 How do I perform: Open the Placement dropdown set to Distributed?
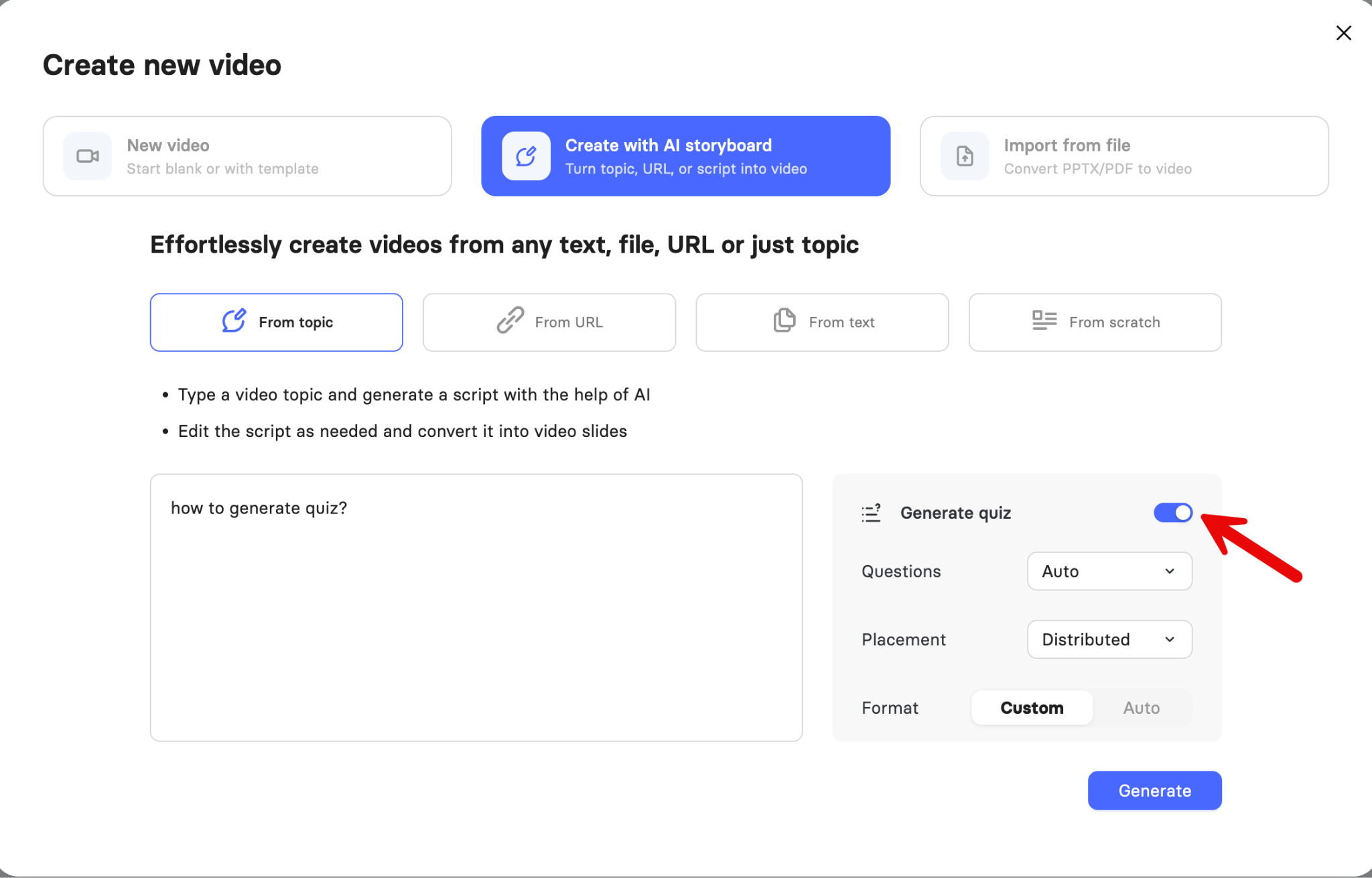[1109, 639]
